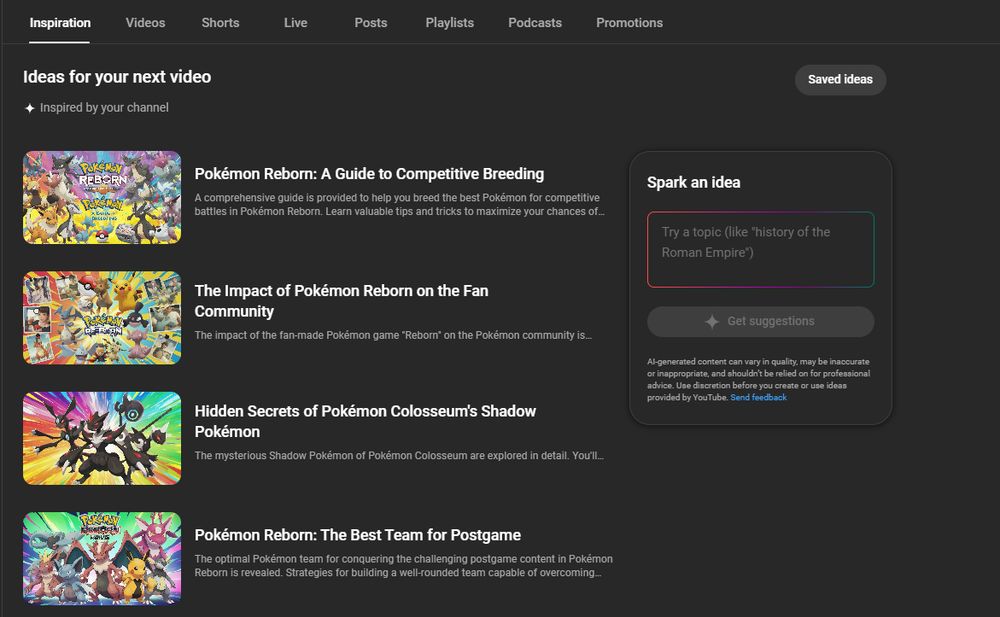Click the AI-generated content disclaimer text

(x=758, y=380)
